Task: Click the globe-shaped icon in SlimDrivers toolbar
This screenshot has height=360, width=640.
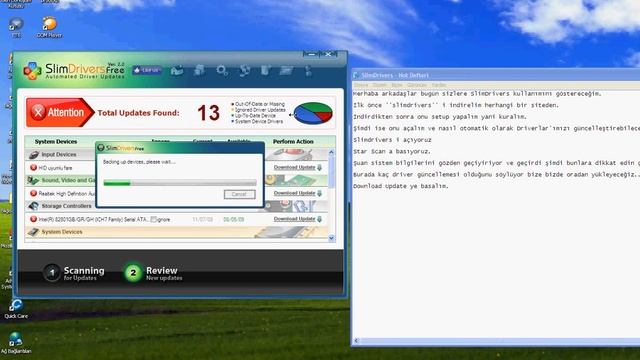Action: 244,71
